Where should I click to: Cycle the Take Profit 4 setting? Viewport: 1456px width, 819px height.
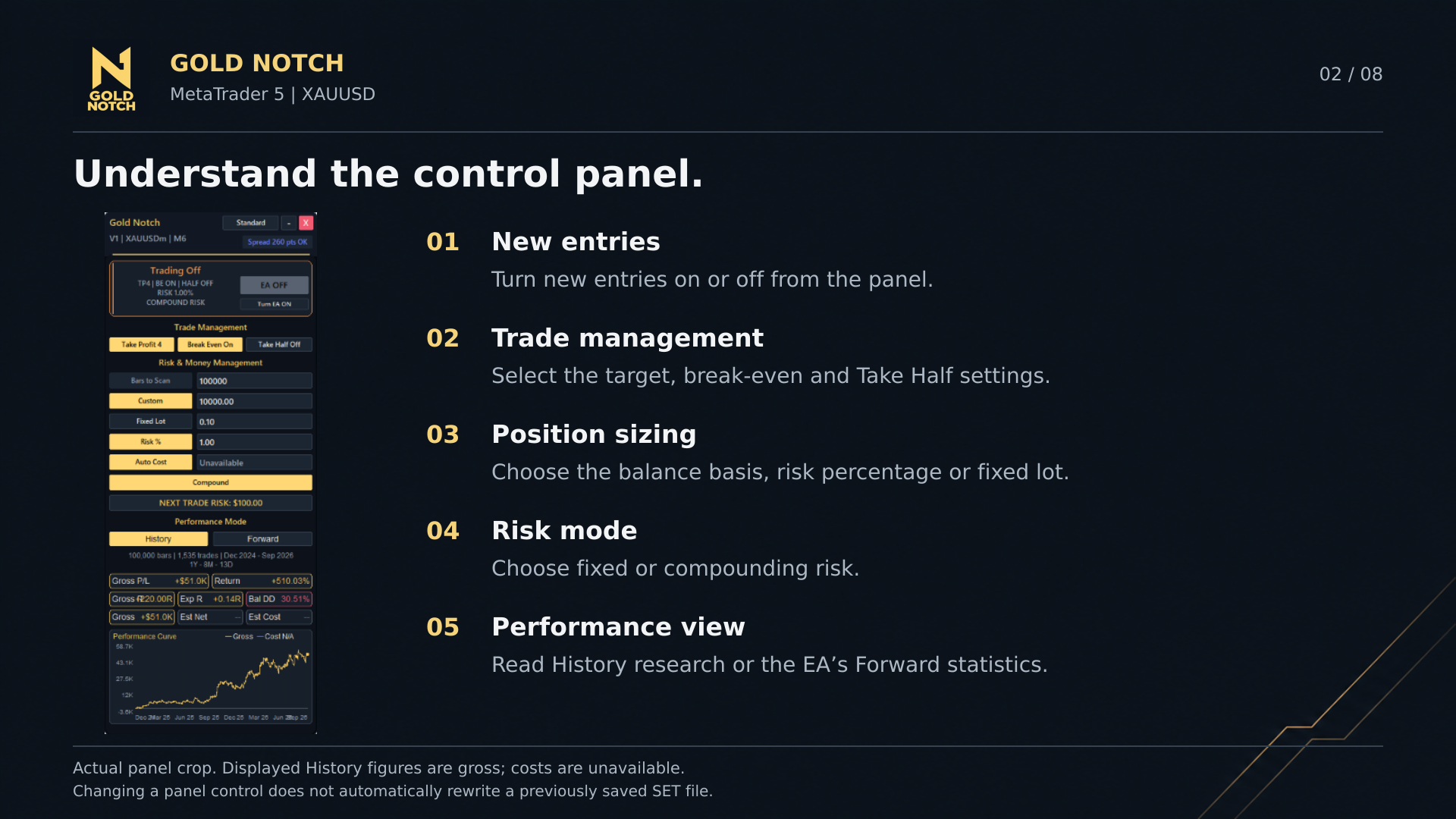click(x=142, y=344)
